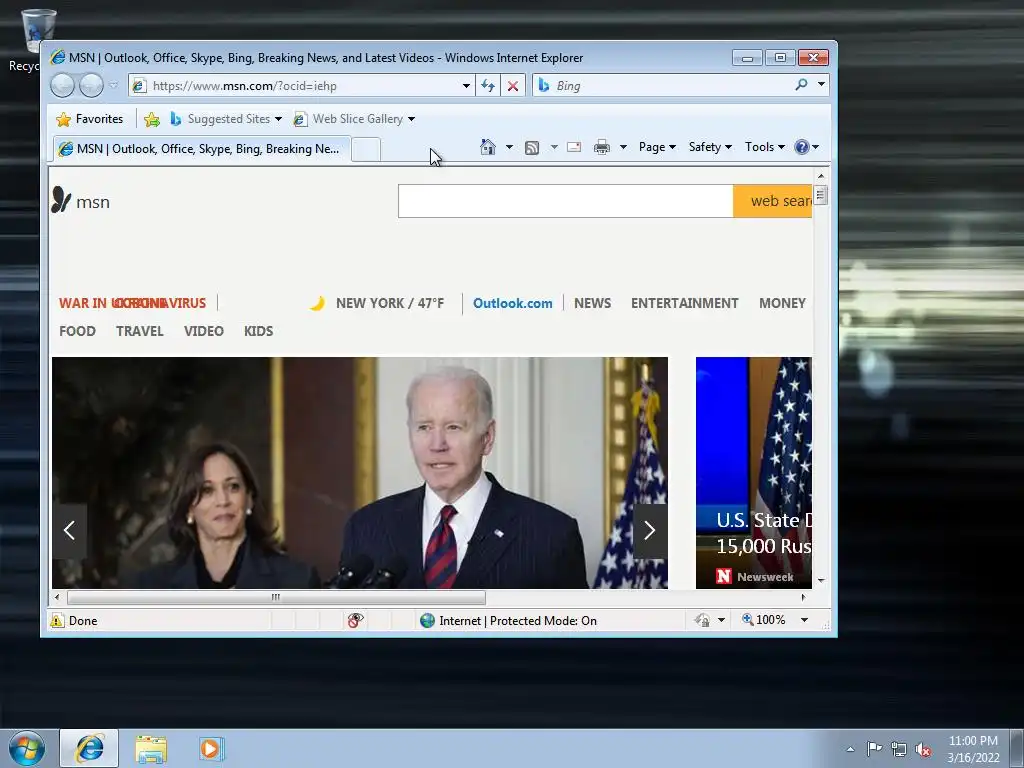Click the Refresh page icon

[488, 86]
